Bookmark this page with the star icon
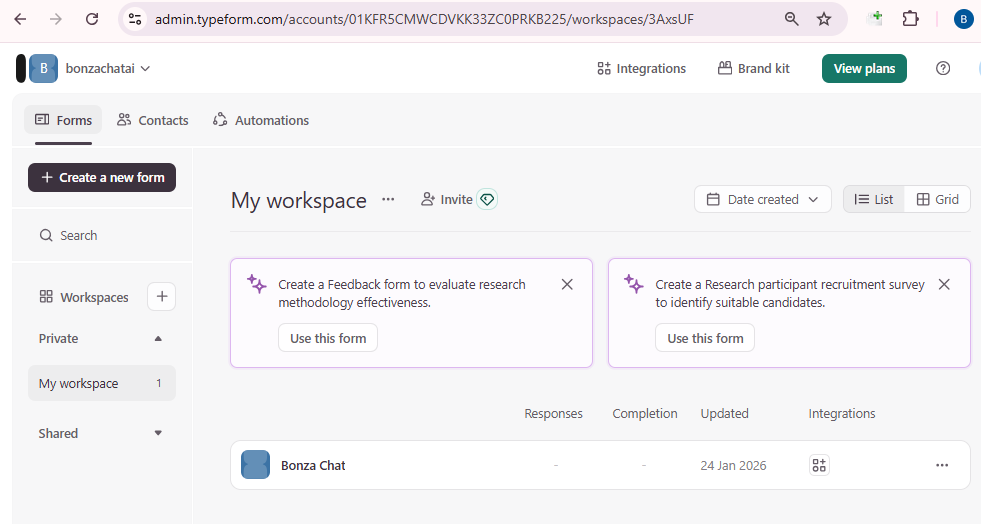This screenshot has width=981, height=524. point(823,19)
